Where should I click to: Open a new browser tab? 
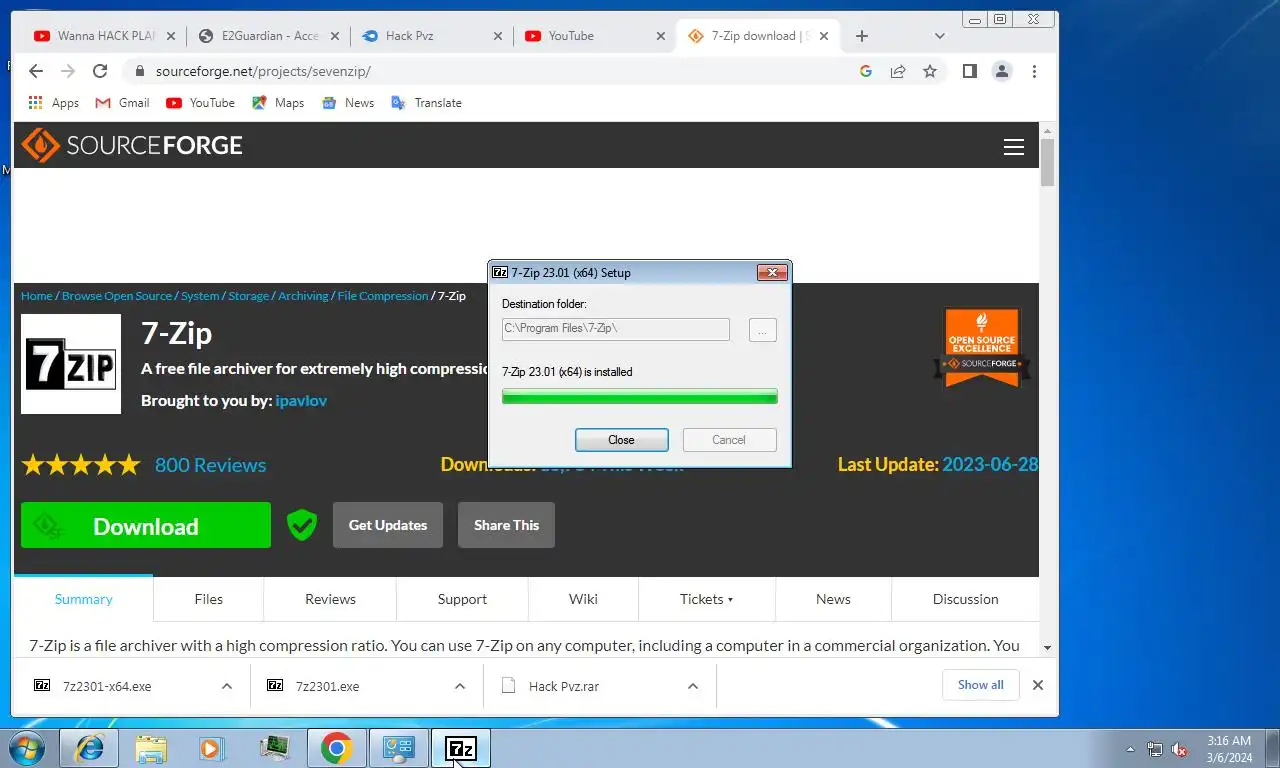coord(862,36)
